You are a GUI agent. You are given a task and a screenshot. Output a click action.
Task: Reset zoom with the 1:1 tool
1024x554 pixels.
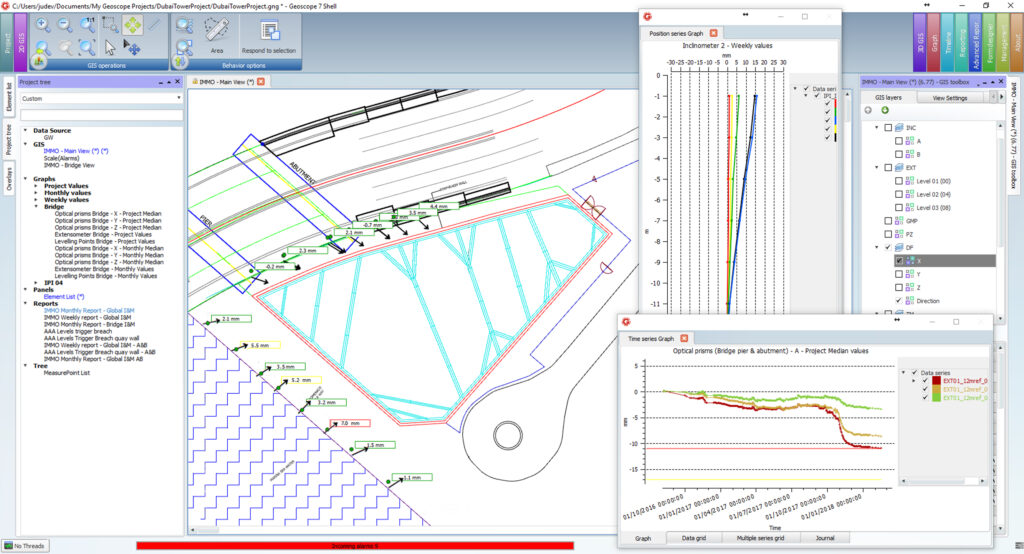[87, 24]
